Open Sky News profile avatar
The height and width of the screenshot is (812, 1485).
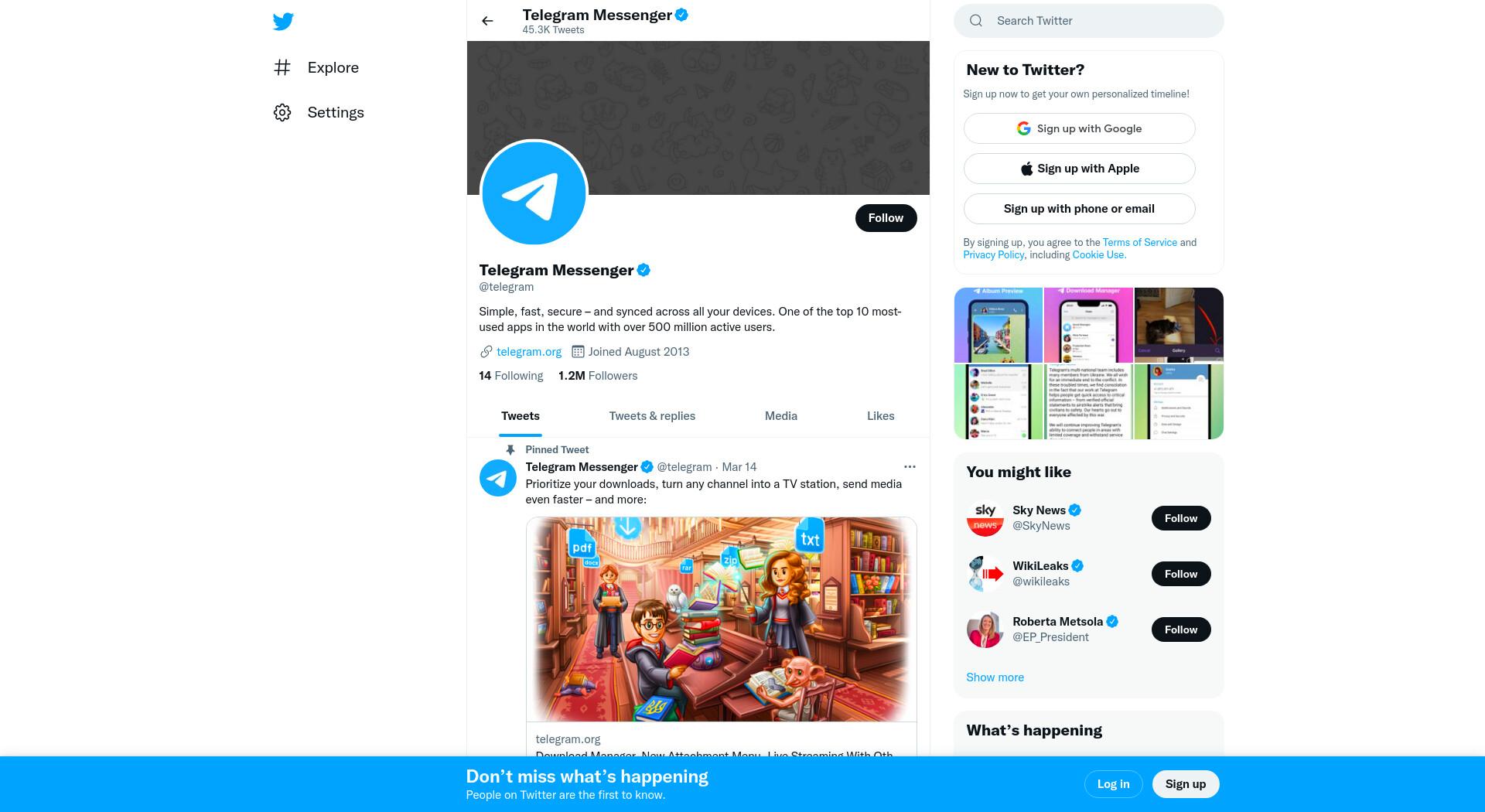985,518
